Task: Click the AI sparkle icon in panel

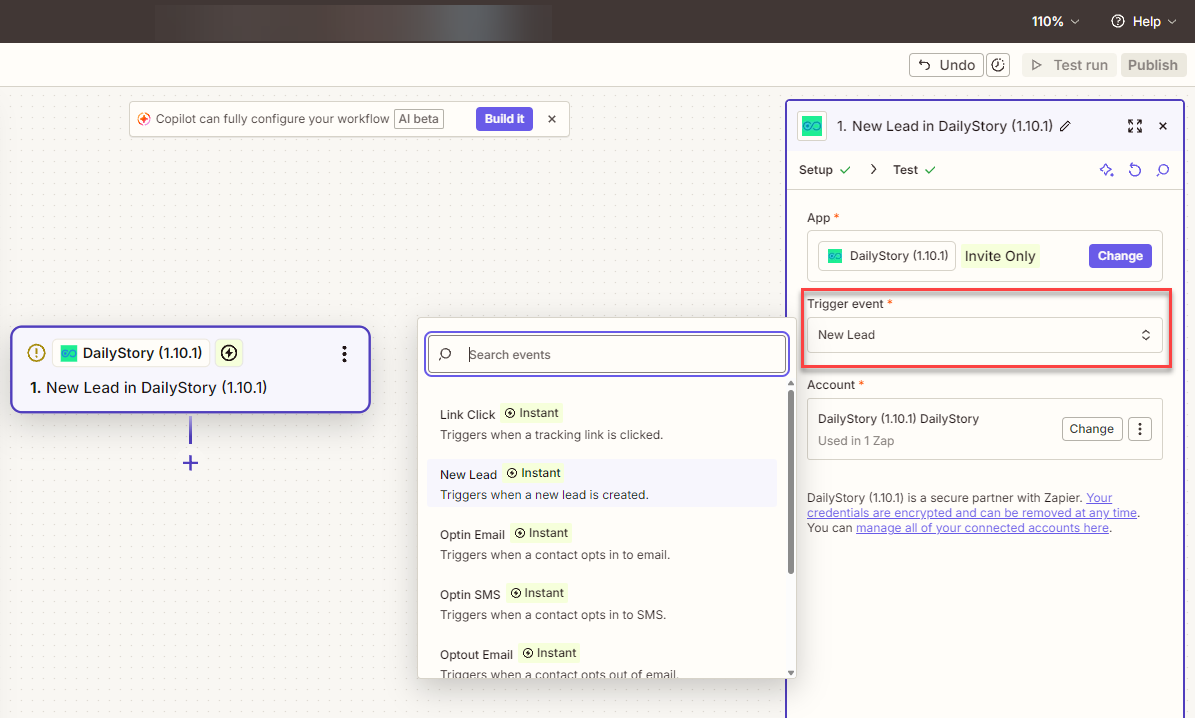Action: 1106,170
